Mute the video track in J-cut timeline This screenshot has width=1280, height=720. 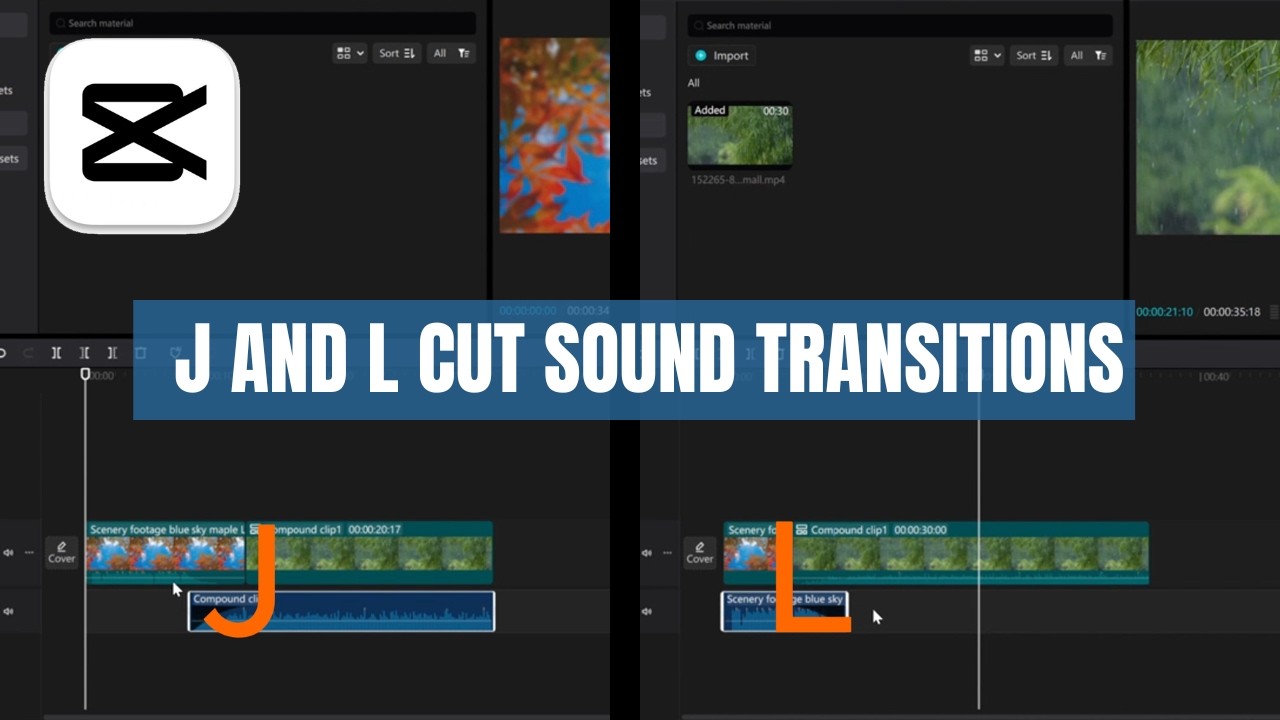[9, 553]
